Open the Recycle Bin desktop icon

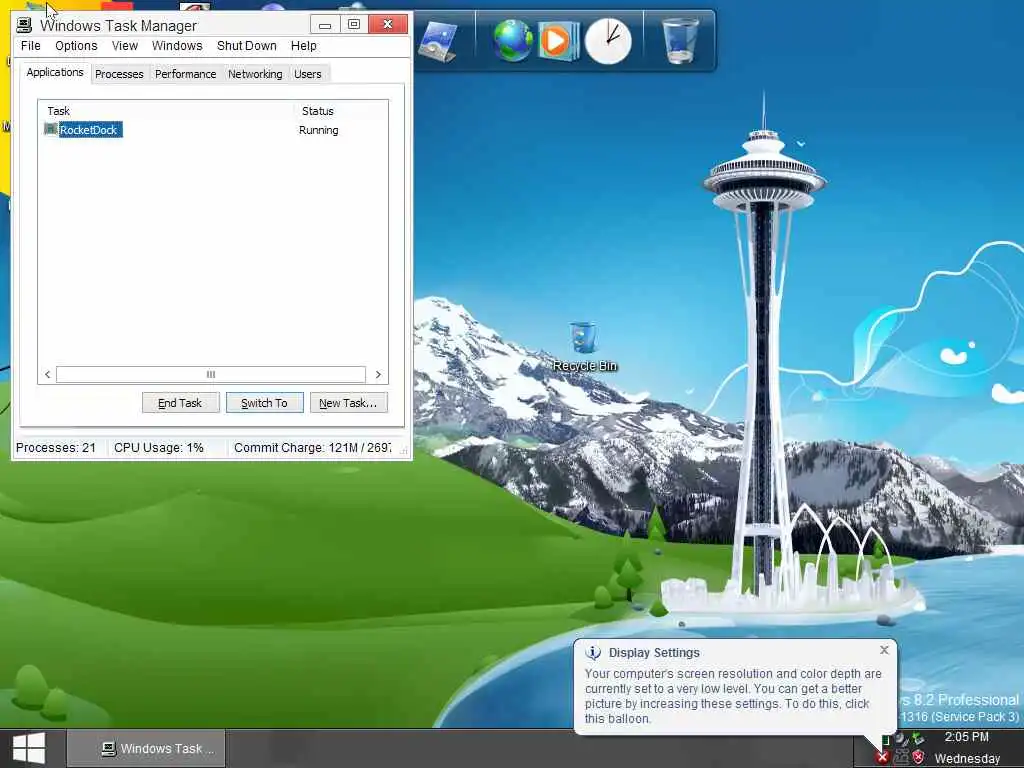coord(583,347)
